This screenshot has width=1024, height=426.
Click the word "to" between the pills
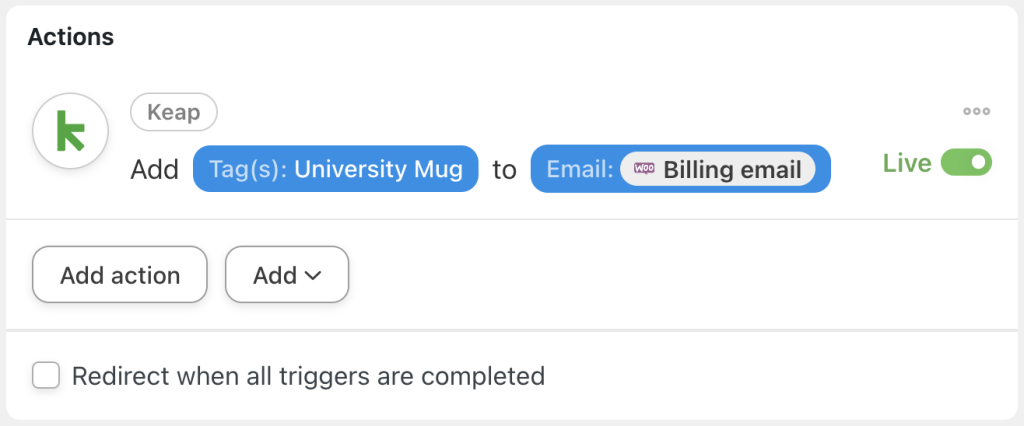pos(504,170)
